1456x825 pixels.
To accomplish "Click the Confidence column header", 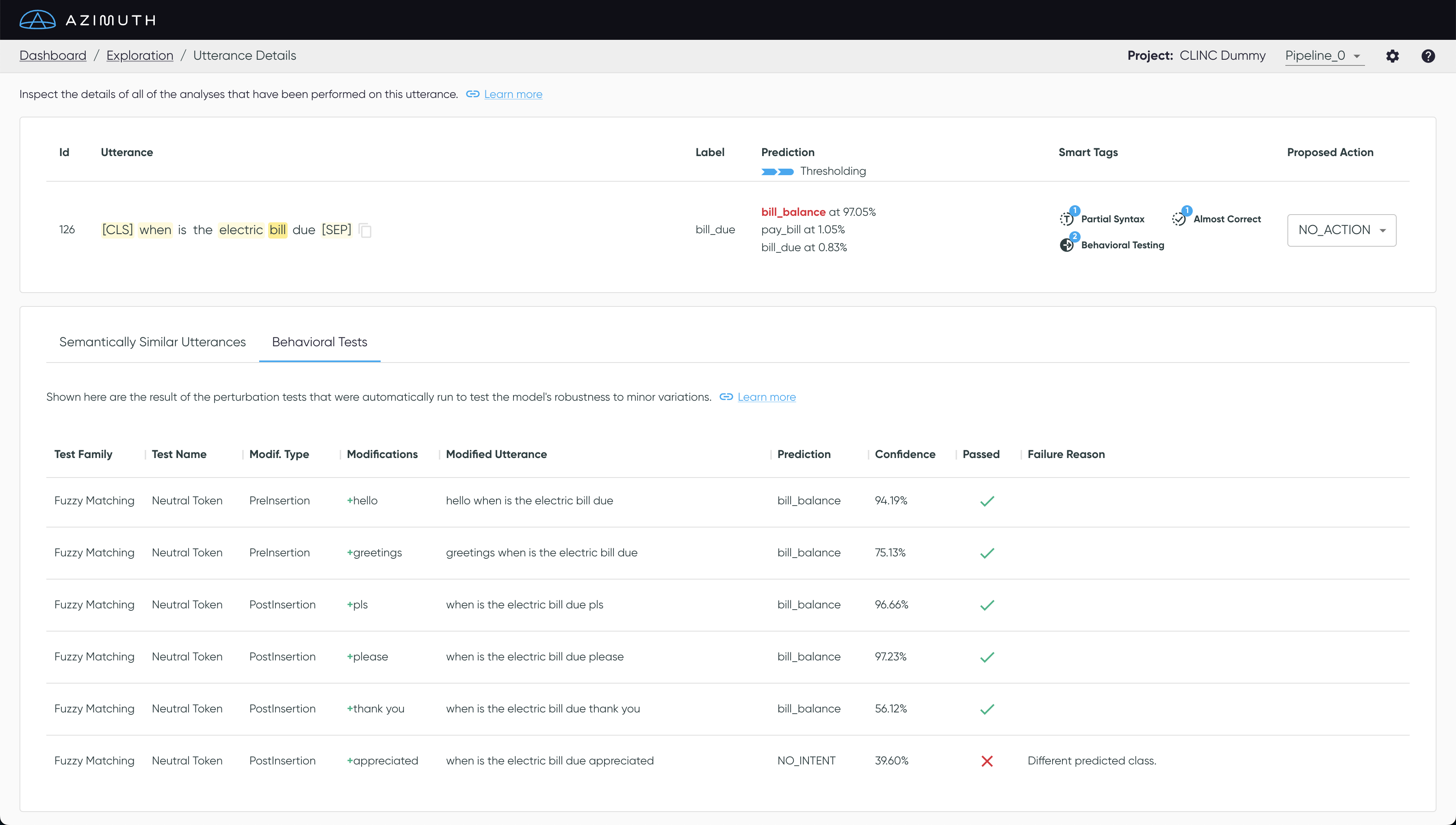I will 905,454.
